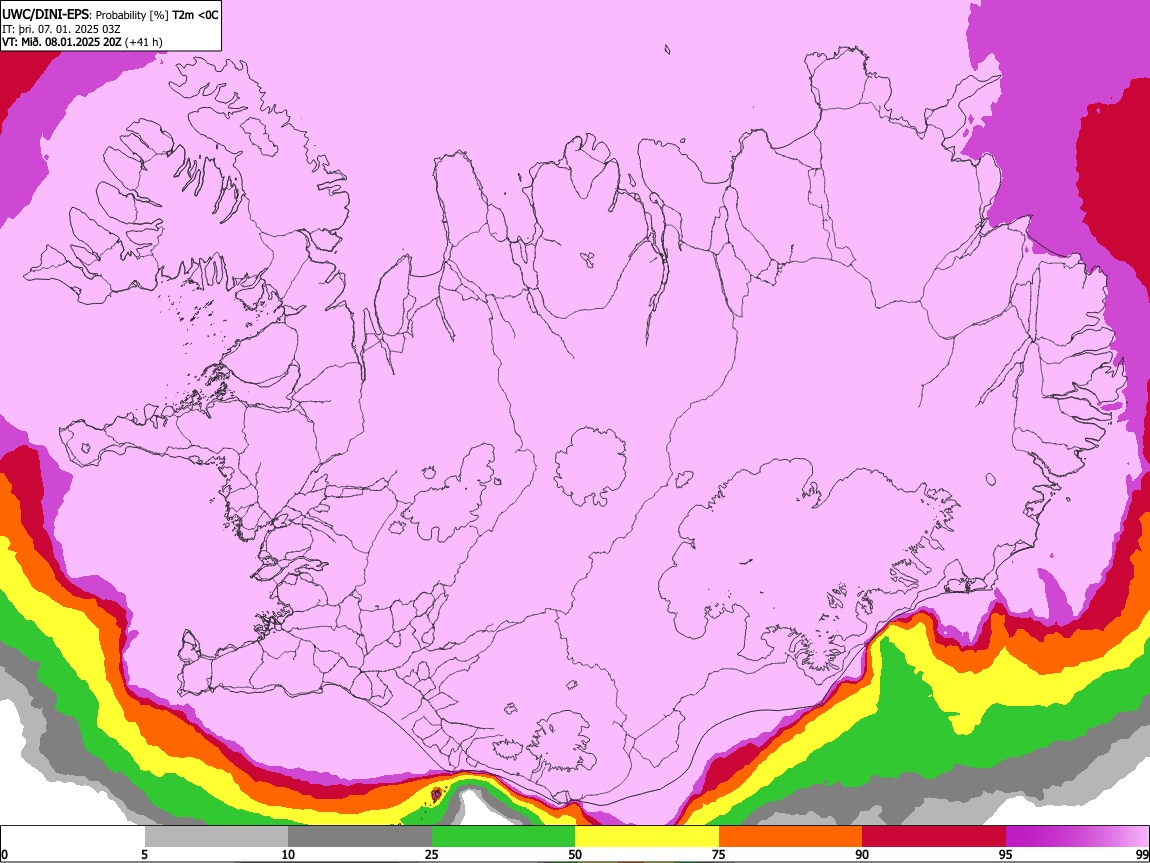Click the legend value '99'
Screen dimensions: 1150x863
pyautogui.click(x=1142, y=855)
